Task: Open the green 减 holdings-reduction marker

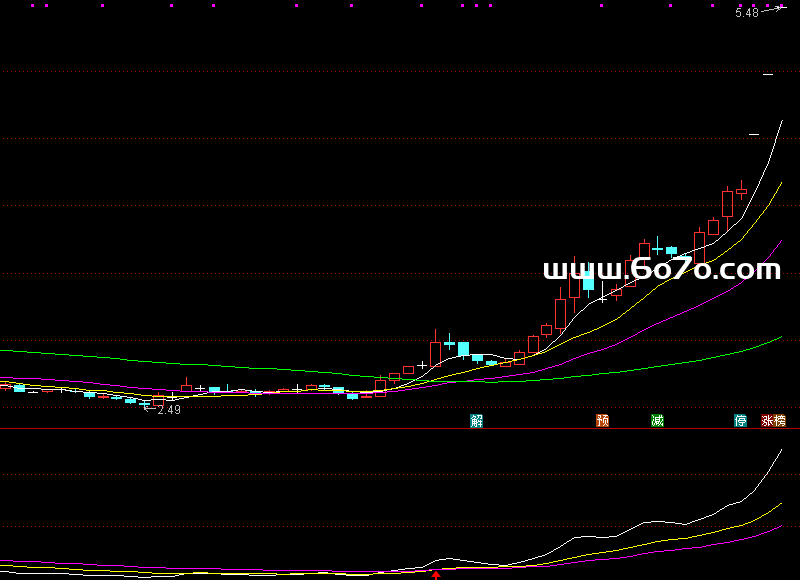Action: [657, 421]
